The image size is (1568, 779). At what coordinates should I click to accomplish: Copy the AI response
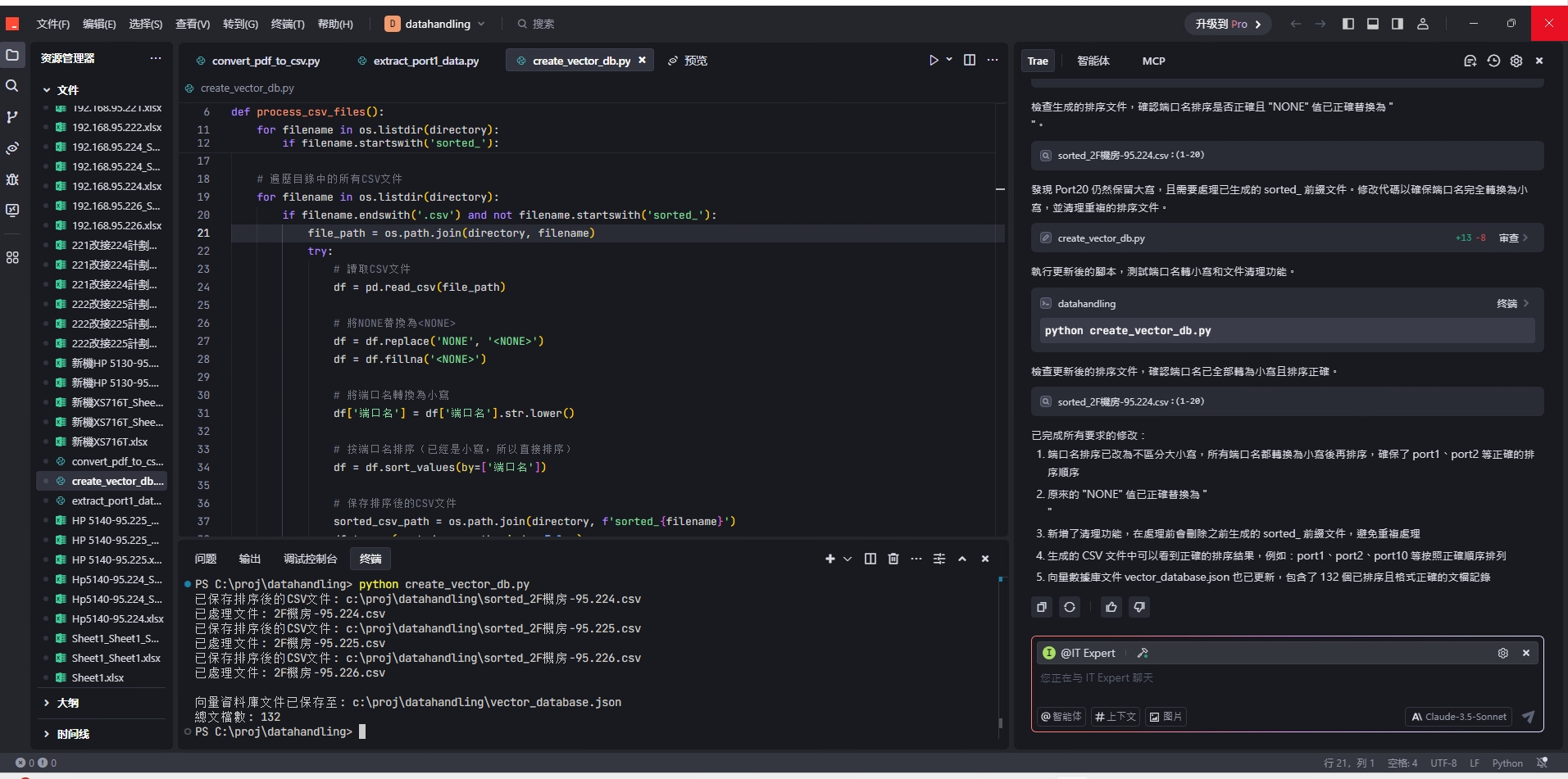(1042, 607)
